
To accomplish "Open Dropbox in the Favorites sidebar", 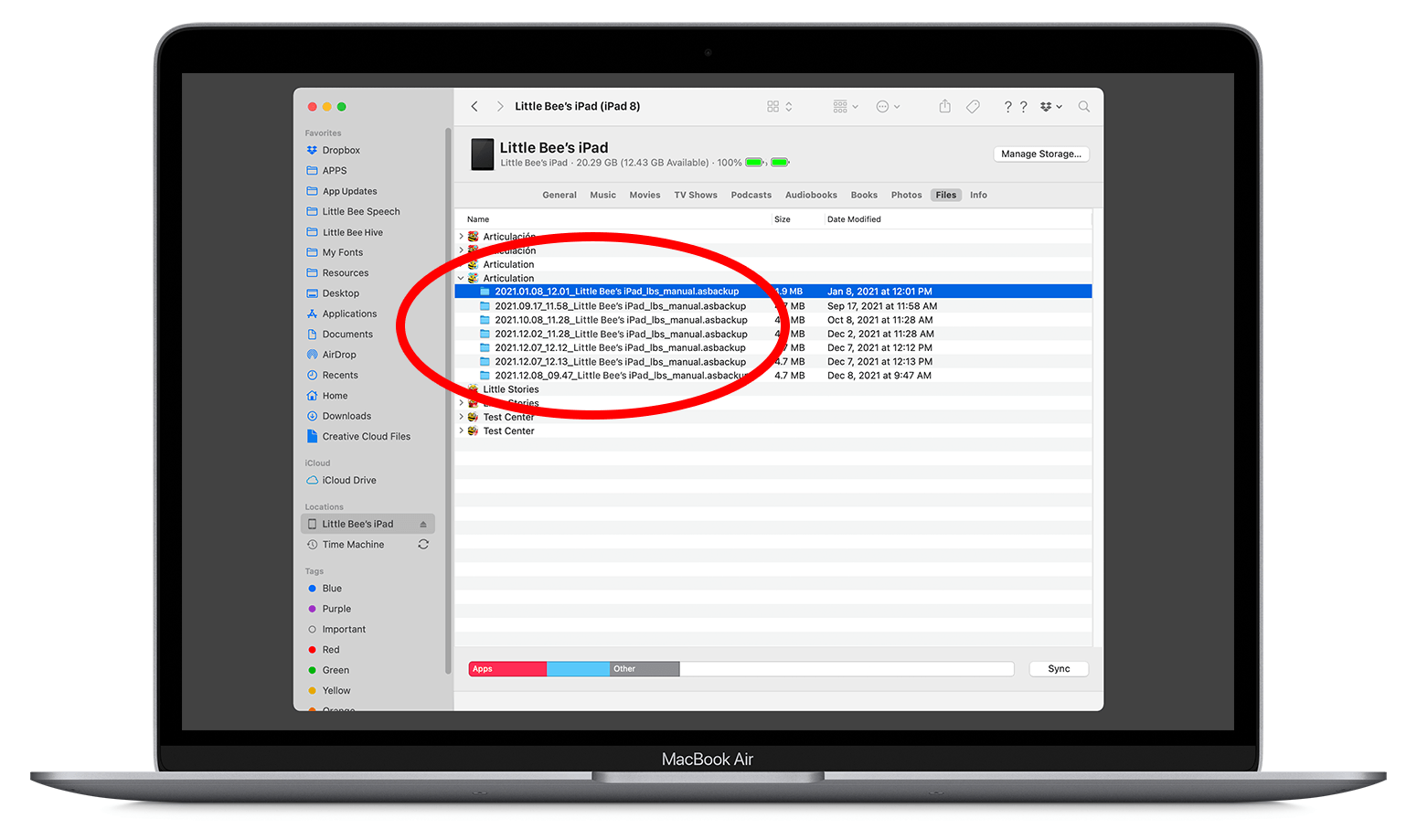I will [341, 150].
